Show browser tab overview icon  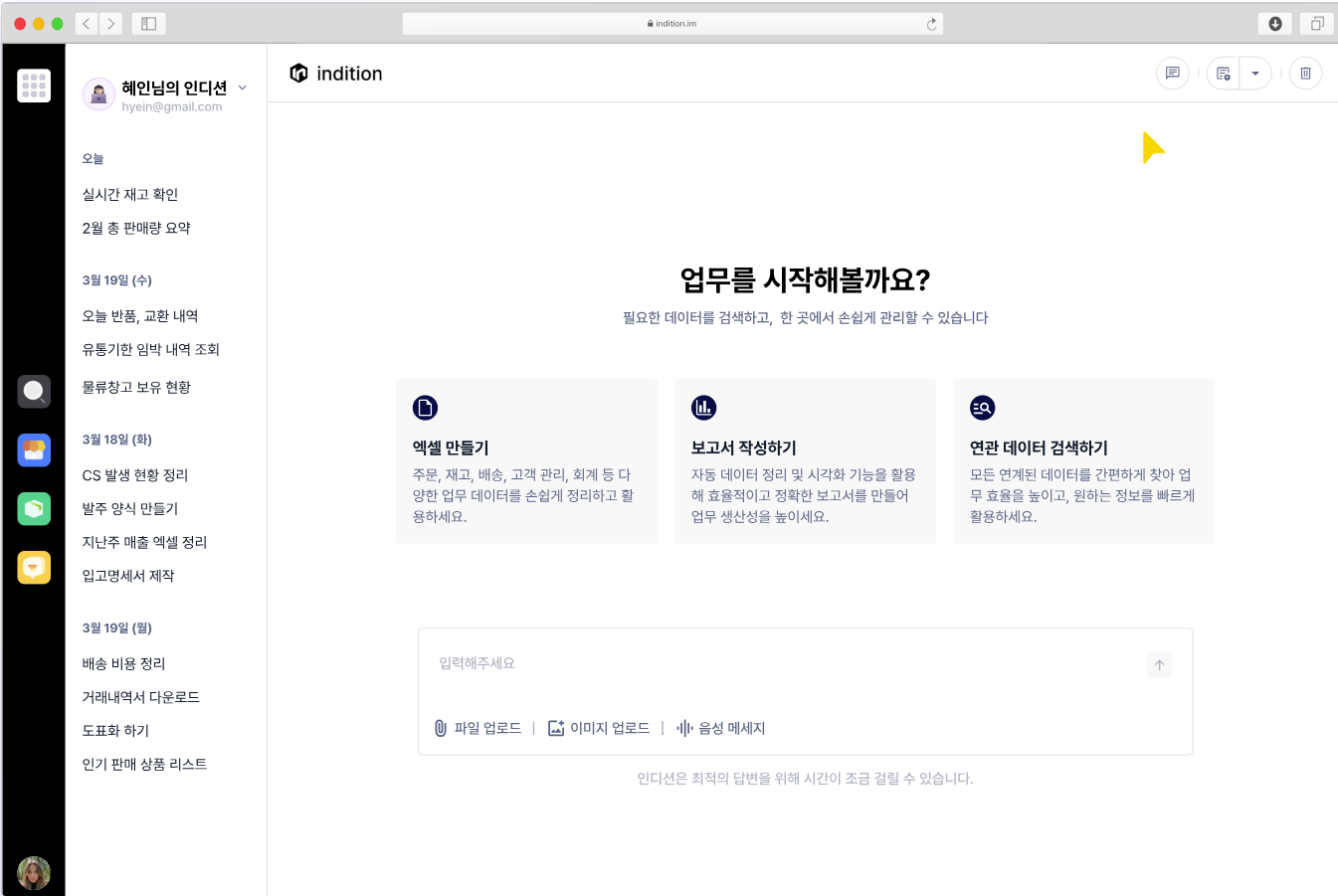click(1317, 24)
